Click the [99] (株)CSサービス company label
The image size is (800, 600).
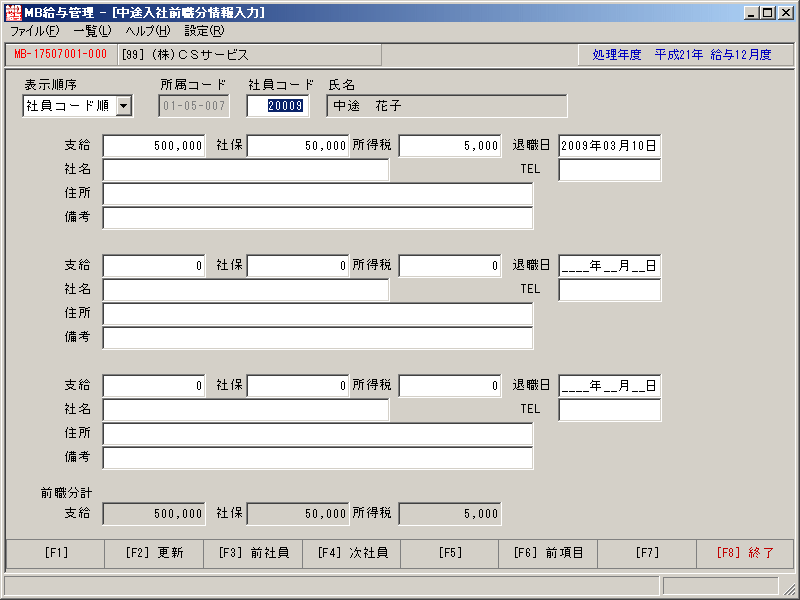[x=186, y=55]
